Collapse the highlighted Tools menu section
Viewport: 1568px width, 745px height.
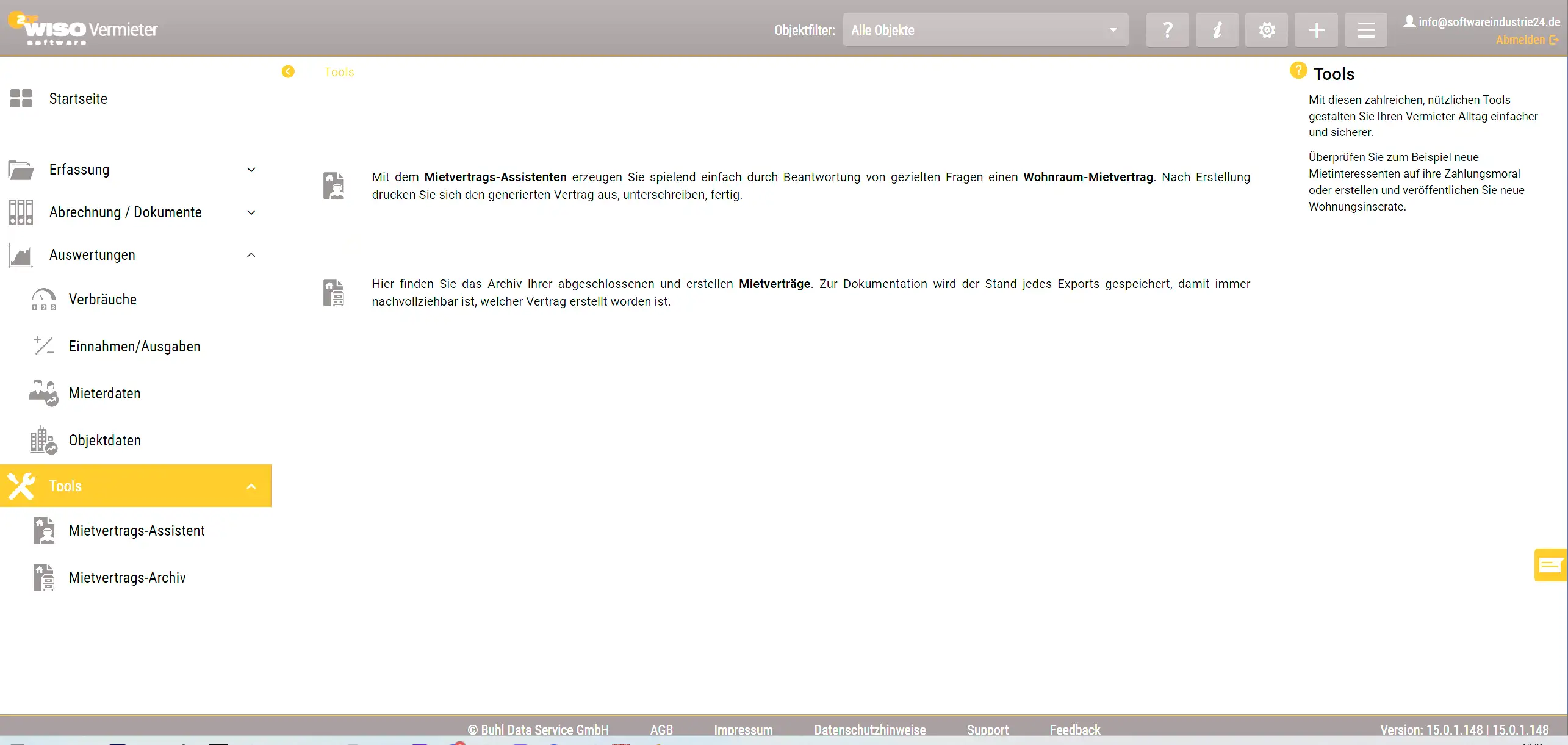251,486
